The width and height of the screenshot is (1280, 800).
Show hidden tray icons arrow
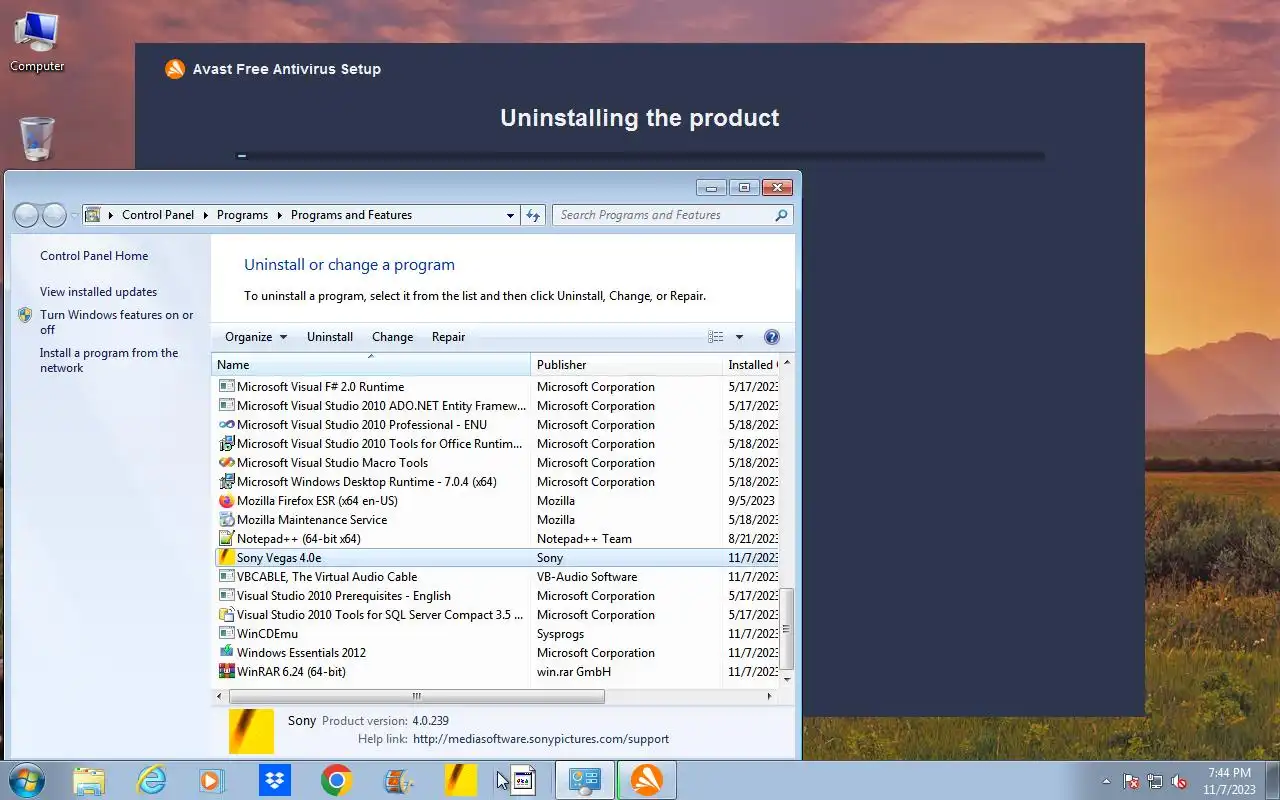tap(1106, 781)
